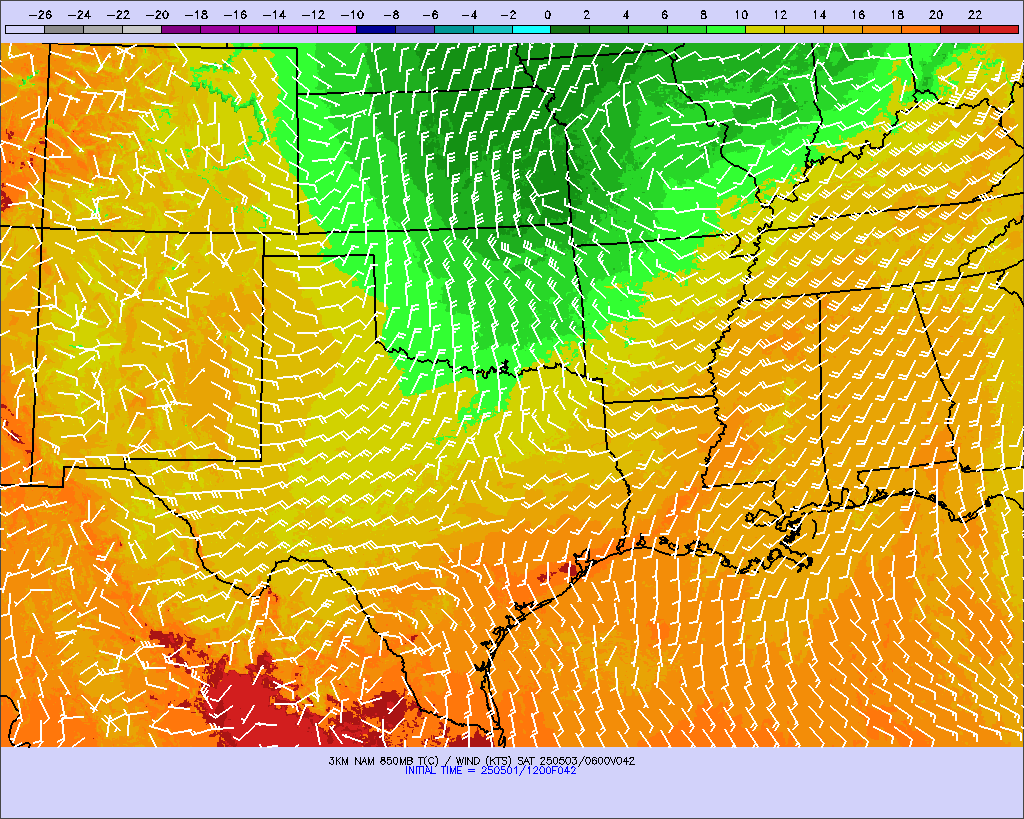Click the "-4" legend label
Viewport: 1024px width, 819px height.
(469, 14)
